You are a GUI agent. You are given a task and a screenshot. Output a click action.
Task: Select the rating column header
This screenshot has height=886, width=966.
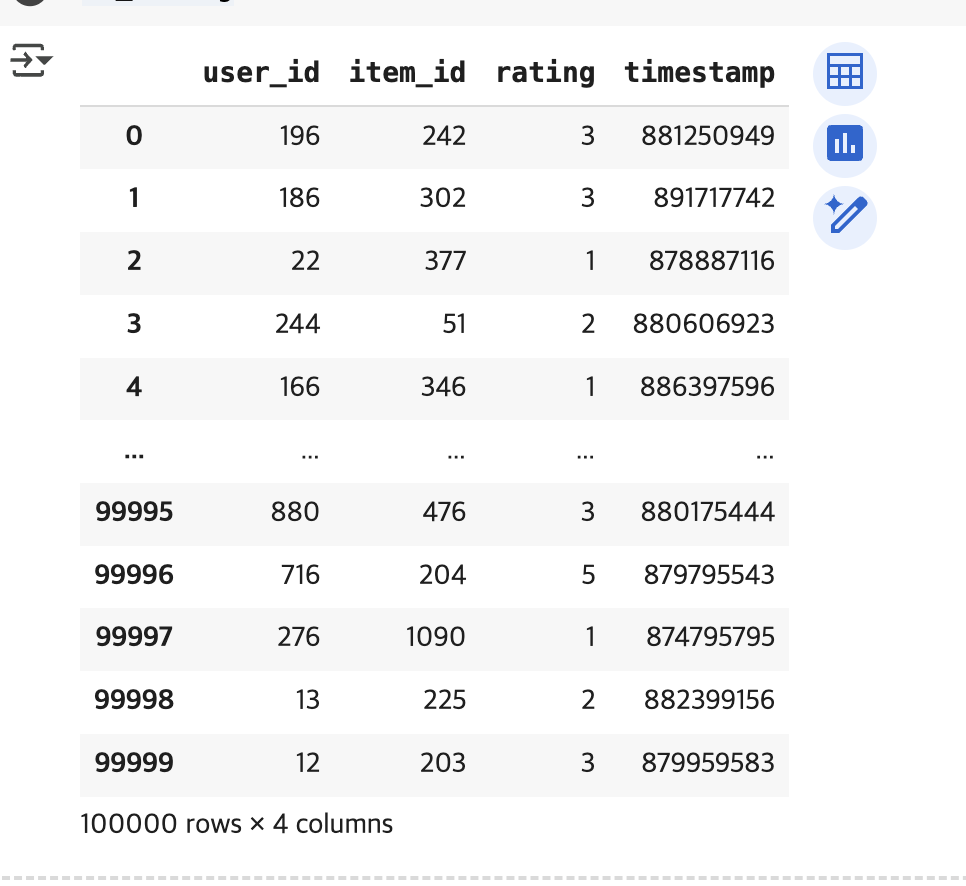click(545, 73)
